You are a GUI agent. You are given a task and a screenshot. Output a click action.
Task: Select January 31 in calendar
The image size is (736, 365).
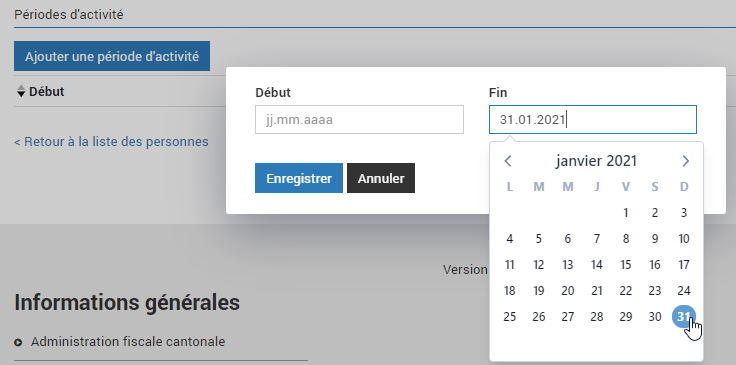(684, 317)
